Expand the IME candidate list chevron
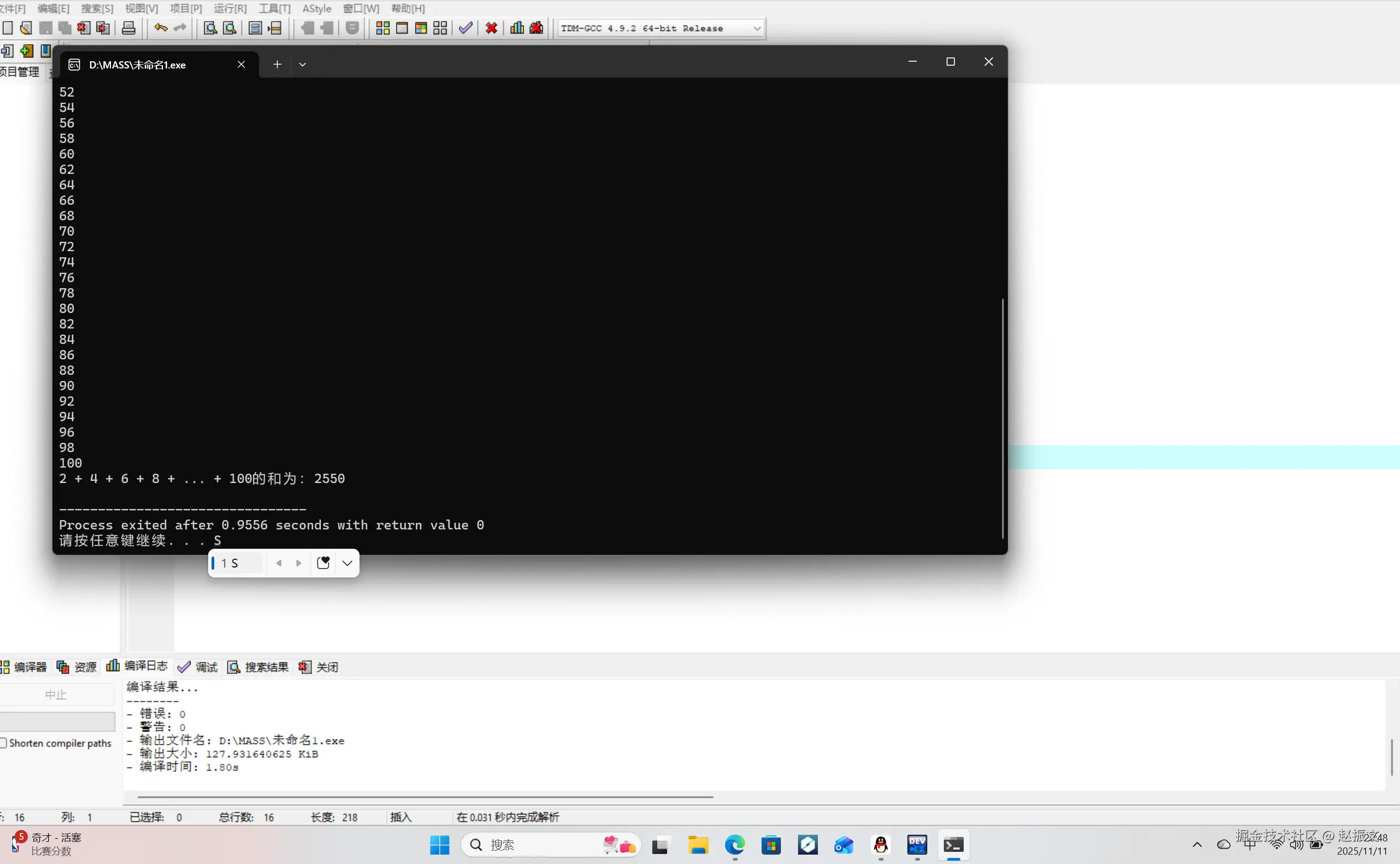 [x=347, y=563]
